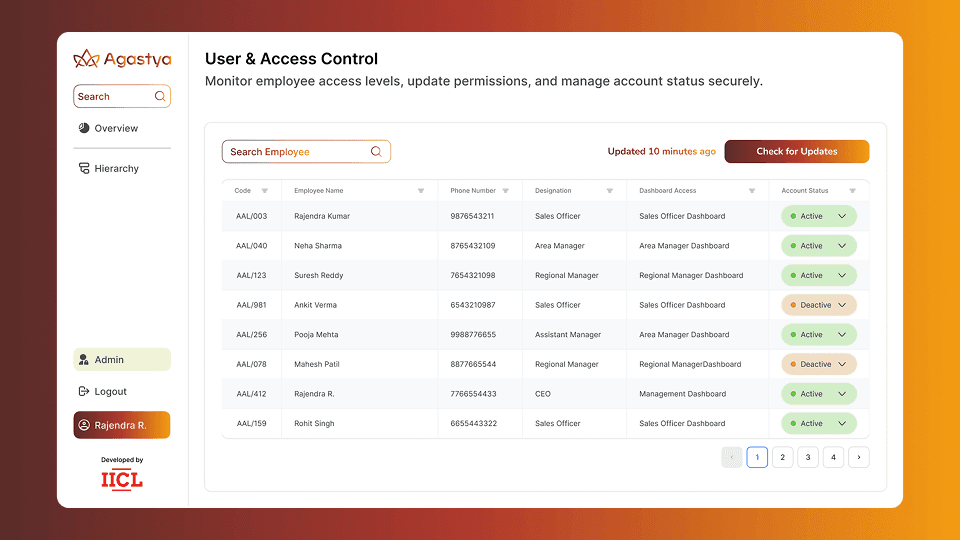Open the Overview menu item
Screen dimensions: 960x540
116,128
